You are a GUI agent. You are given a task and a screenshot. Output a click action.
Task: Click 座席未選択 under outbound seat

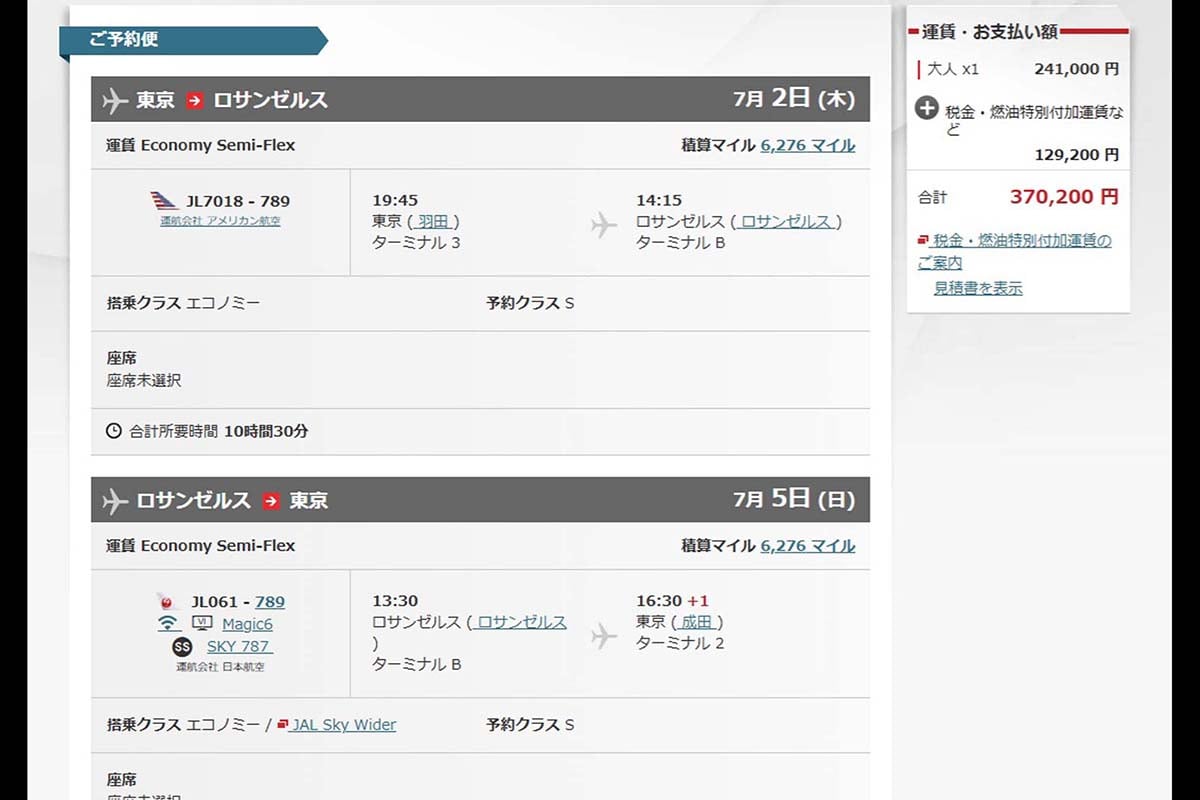click(144, 380)
